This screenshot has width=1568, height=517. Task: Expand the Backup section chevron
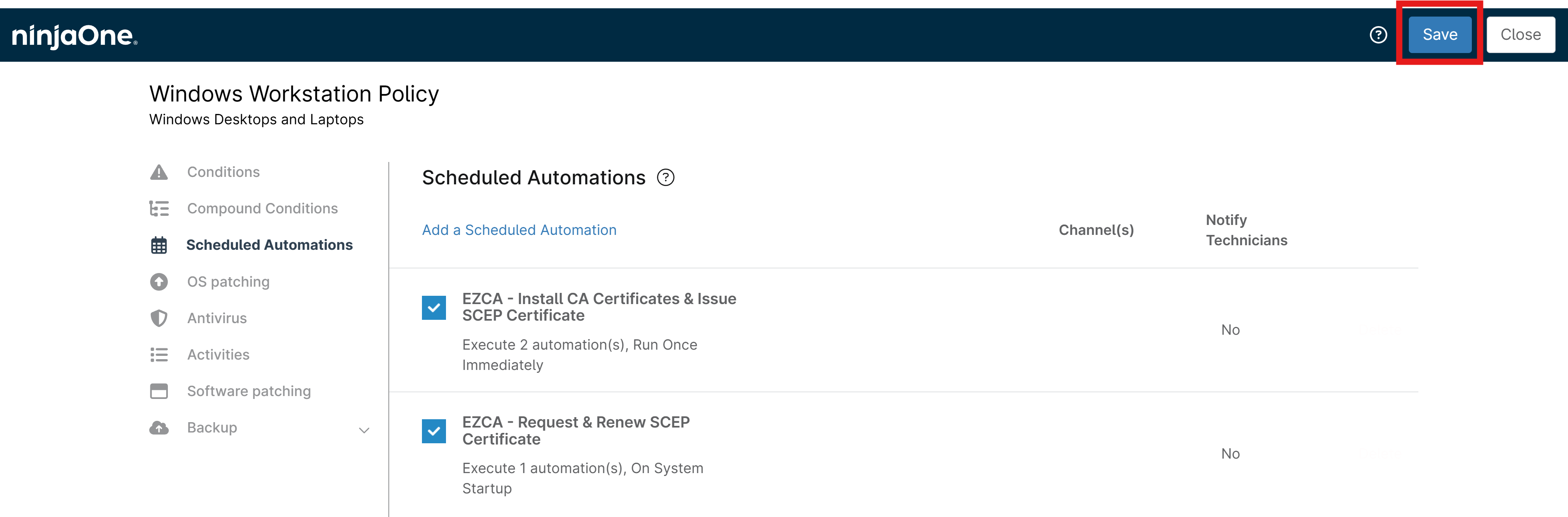[x=364, y=430]
